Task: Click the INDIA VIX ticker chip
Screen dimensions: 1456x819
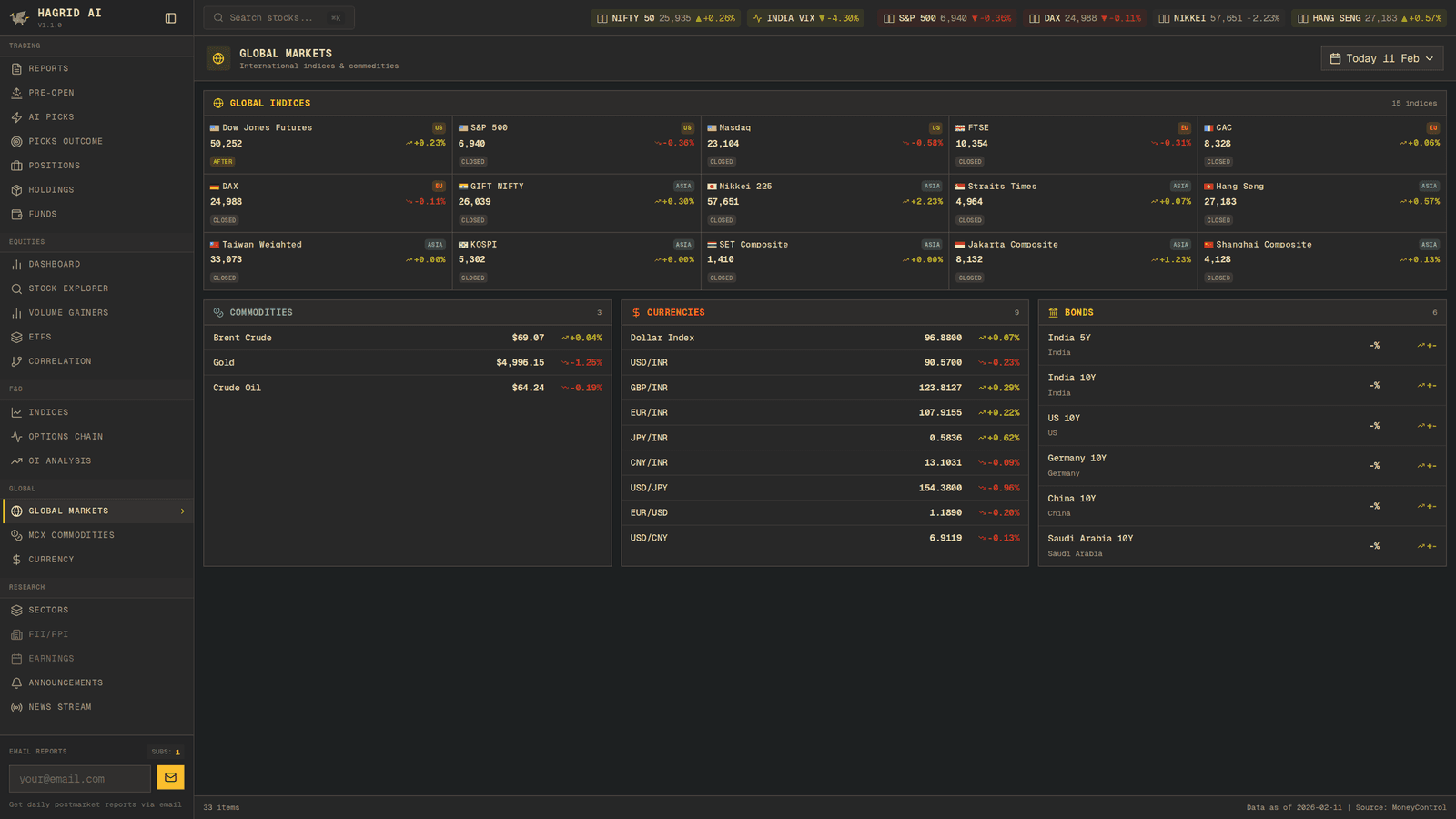Action: (805, 18)
